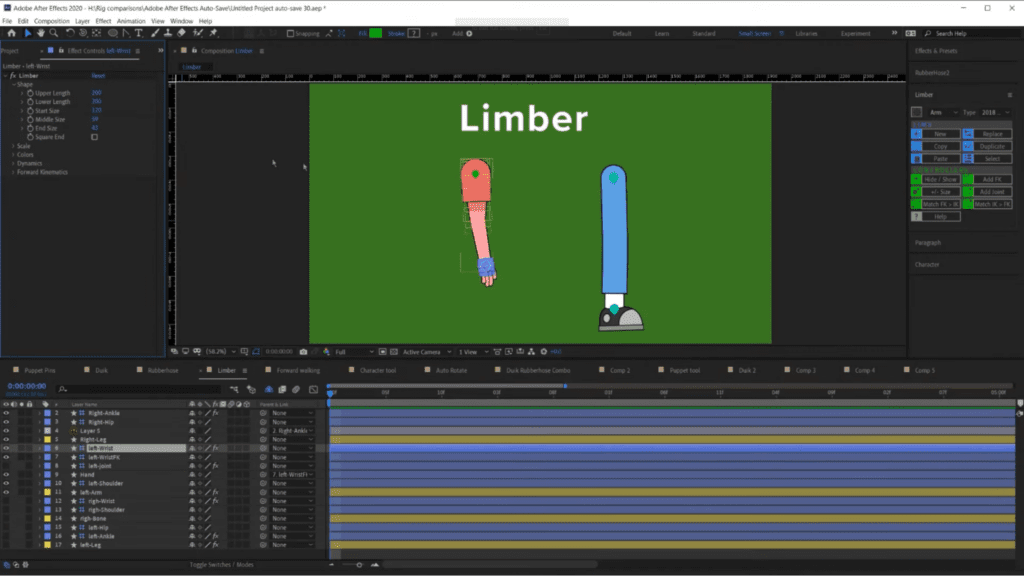
Task: Enable Snapping in the toolbar
Action: point(288,33)
